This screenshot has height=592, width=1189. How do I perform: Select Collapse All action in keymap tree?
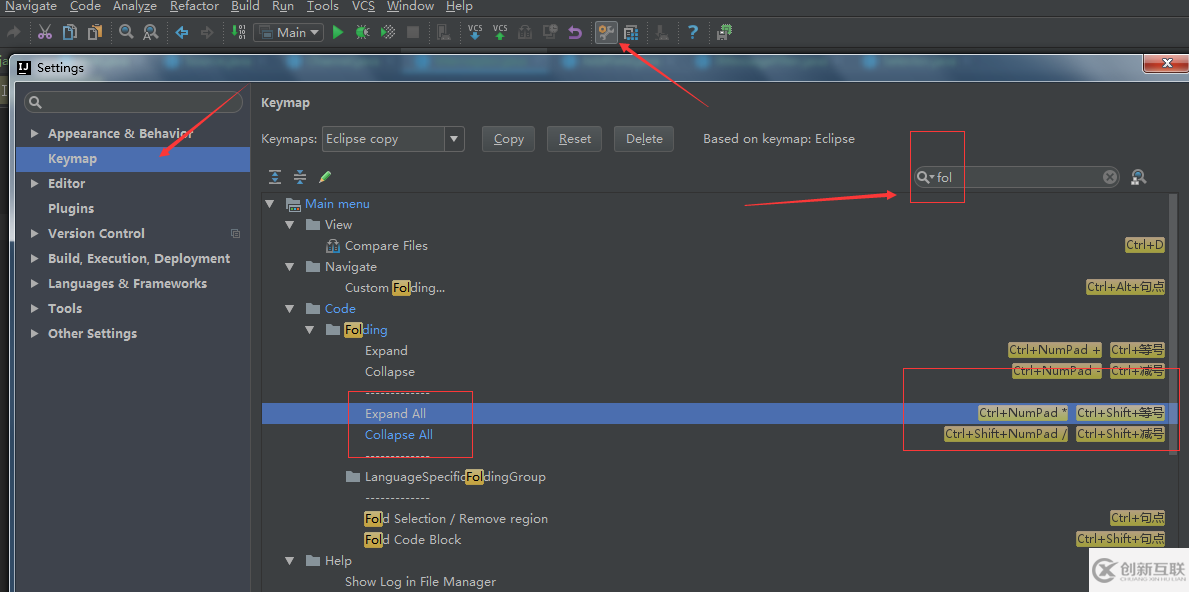pos(398,434)
